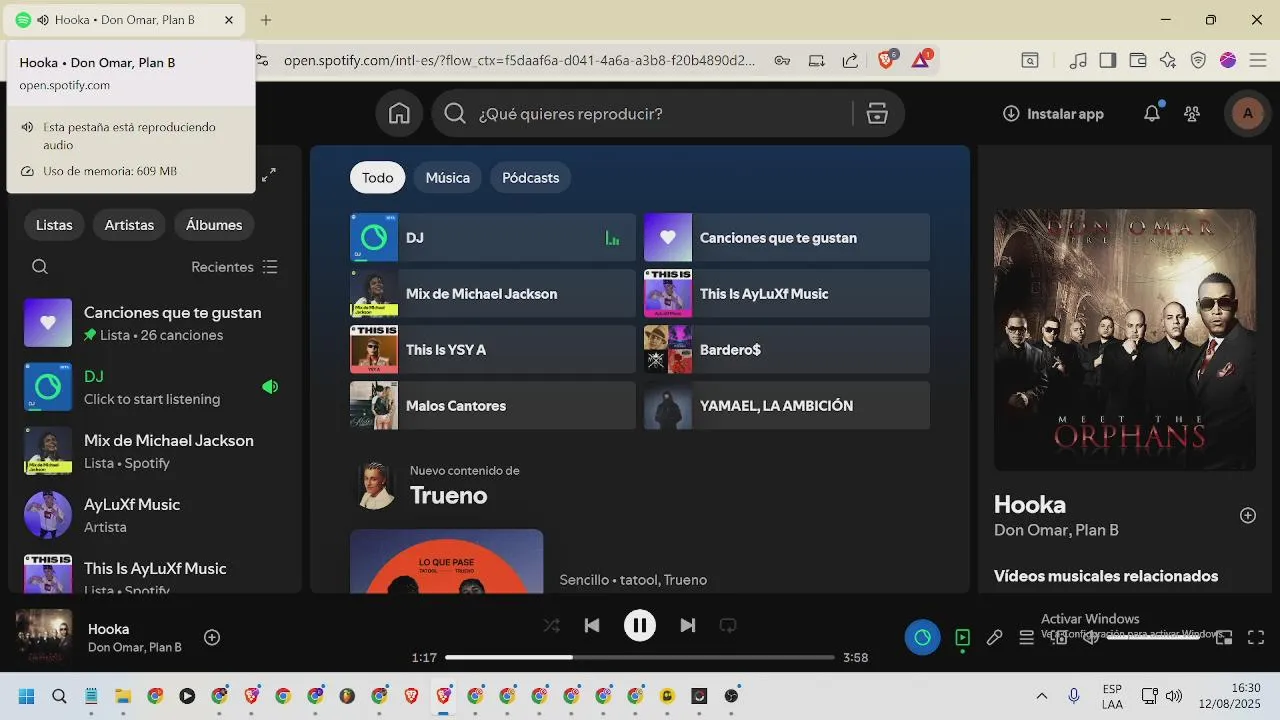The width and height of the screenshot is (1280, 720).
Task: Select the Todo filter chip
Action: 378,177
